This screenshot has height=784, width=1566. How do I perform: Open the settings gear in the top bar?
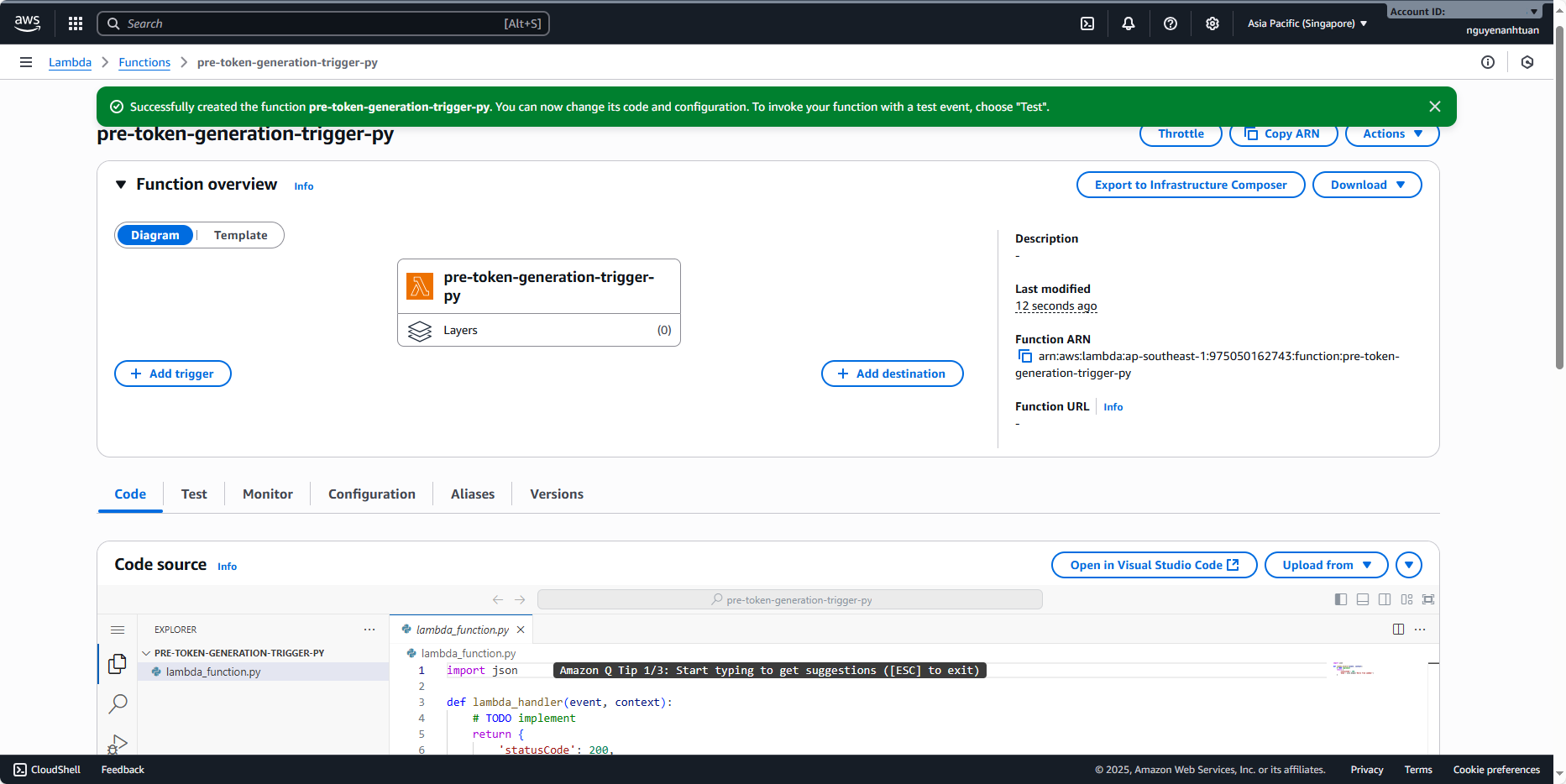pos(1212,24)
